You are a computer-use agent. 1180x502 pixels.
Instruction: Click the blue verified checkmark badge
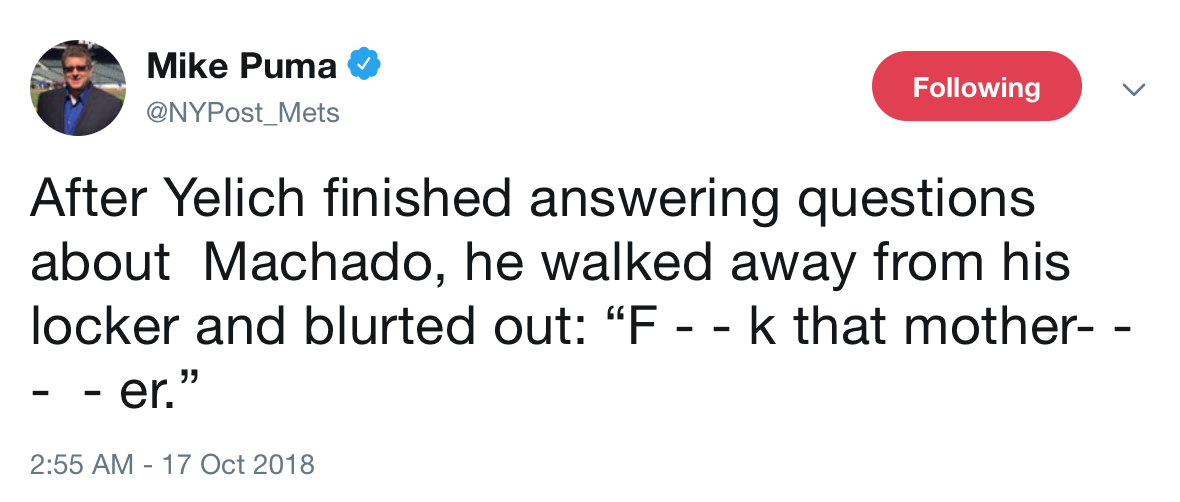tap(363, 66)
